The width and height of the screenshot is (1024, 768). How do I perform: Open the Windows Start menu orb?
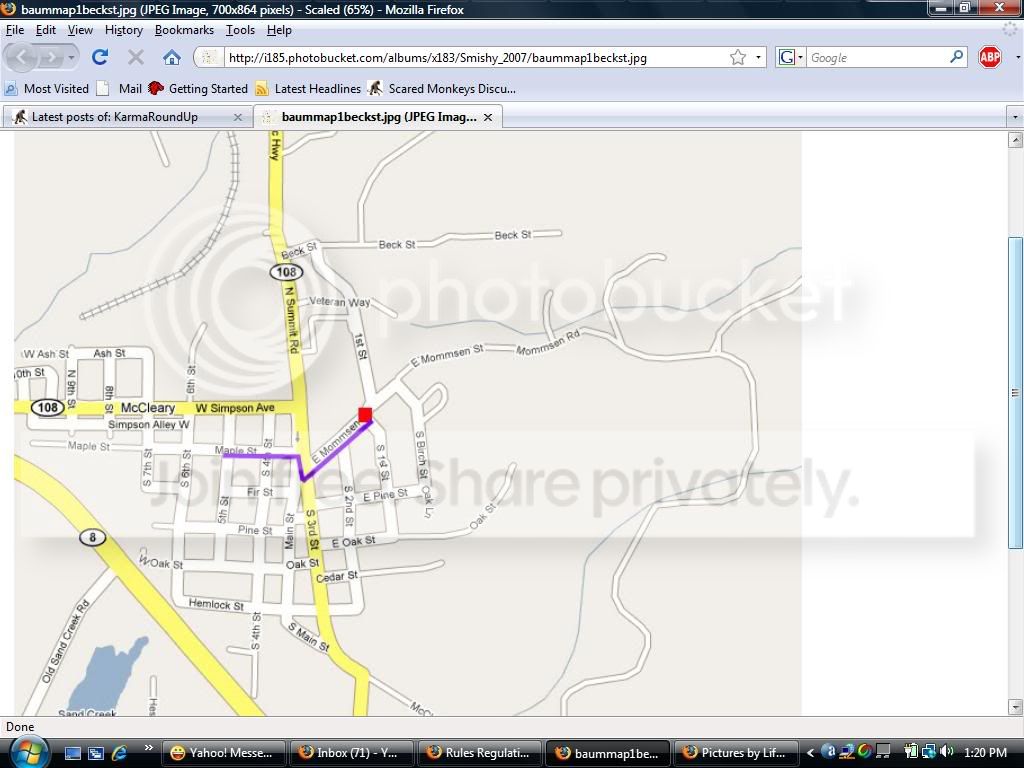coord(28,751)
